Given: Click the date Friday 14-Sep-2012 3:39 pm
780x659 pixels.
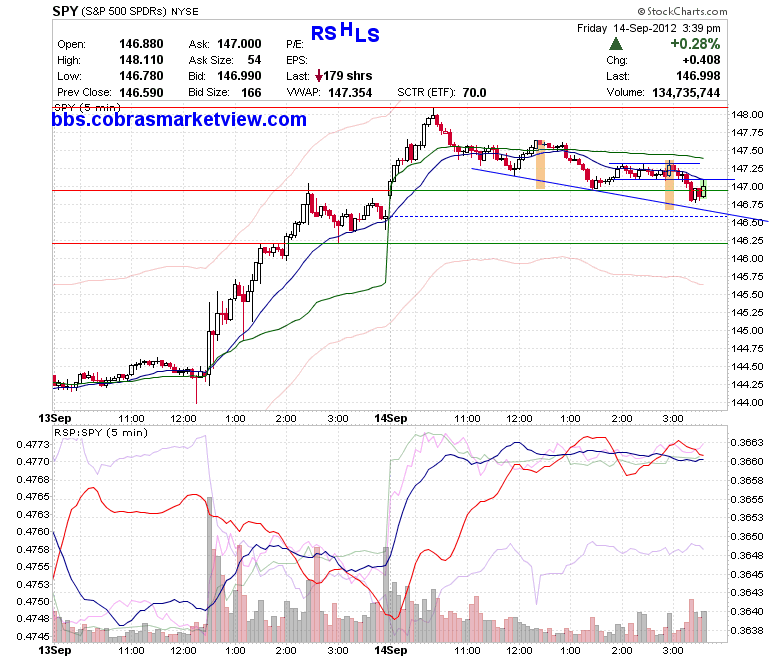Looking at the screenshot, I should click(x=649, y=28).
